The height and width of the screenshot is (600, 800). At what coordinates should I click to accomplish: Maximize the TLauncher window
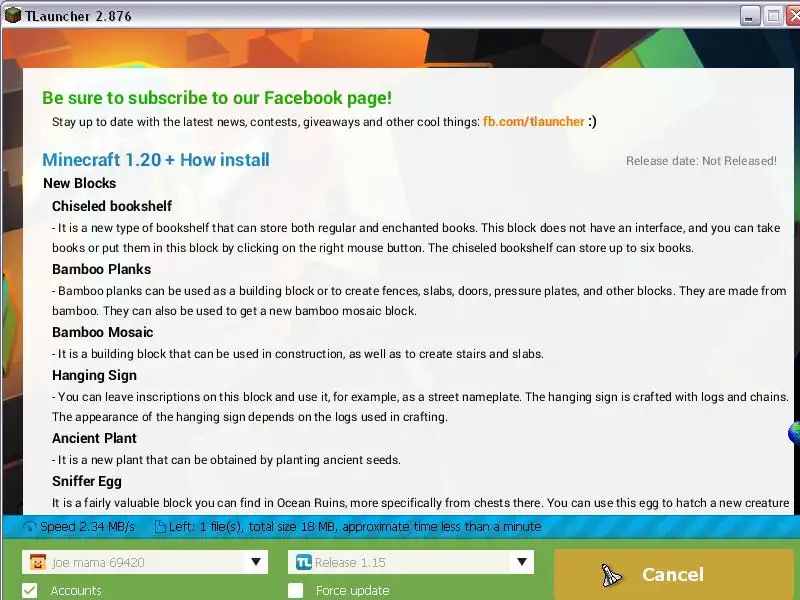[773, 16]
